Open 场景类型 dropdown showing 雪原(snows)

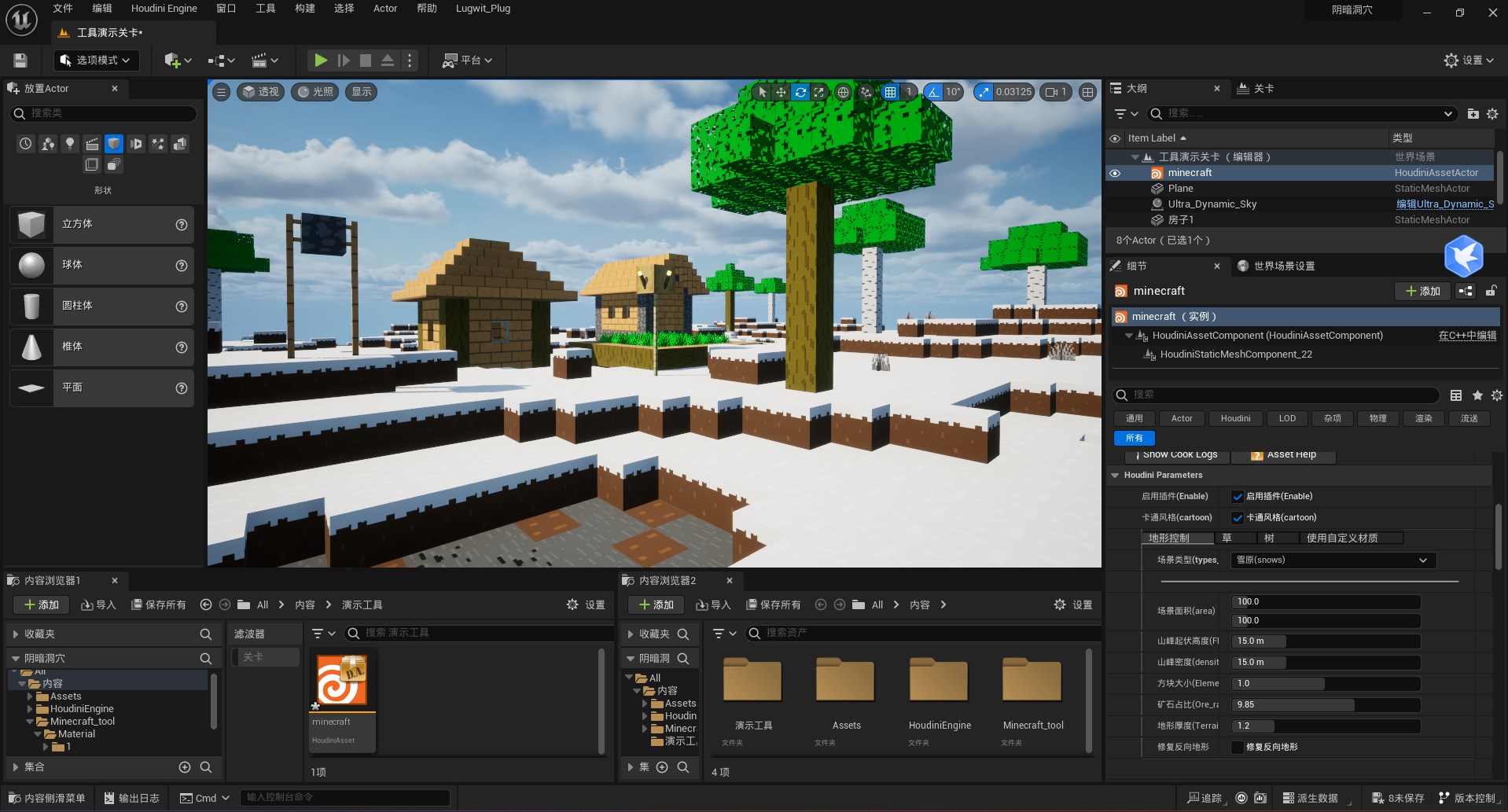pos(1333,560)
